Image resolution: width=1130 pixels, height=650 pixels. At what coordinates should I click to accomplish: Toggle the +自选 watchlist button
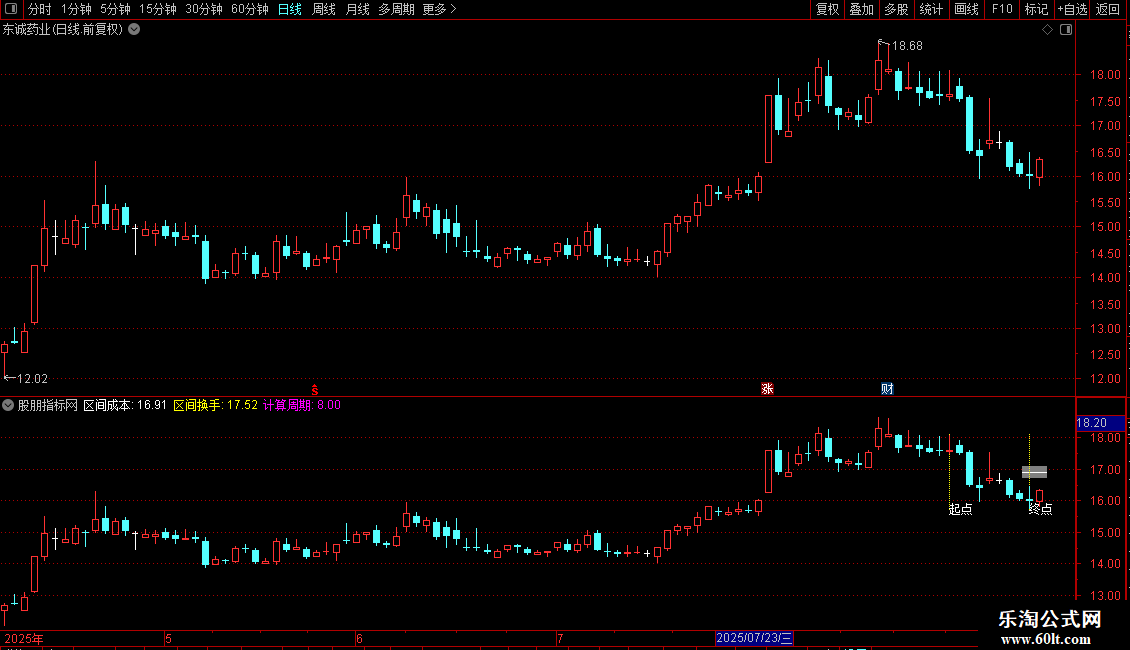[1072, 9]
